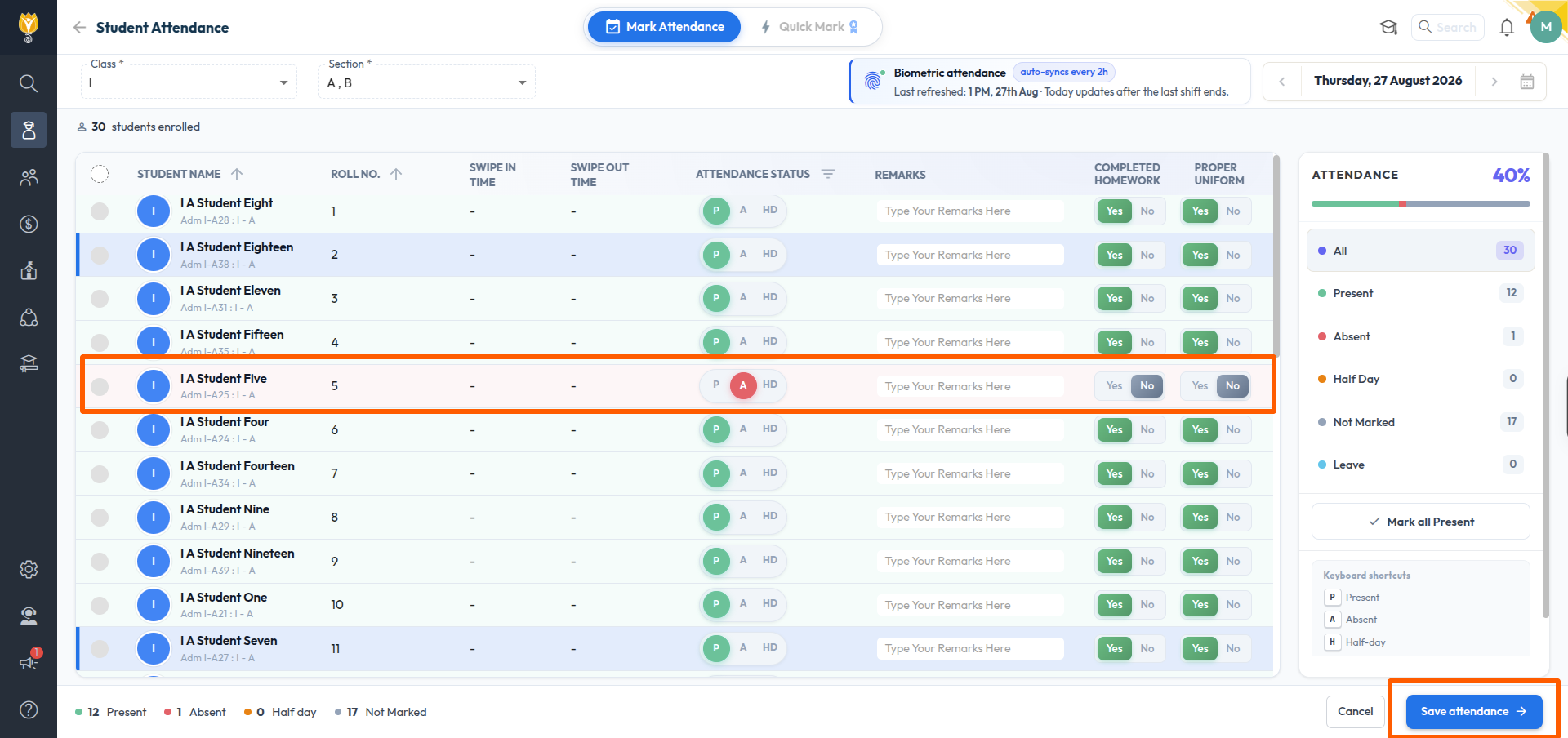Mark I A Student One as Absent

[743, 603]
